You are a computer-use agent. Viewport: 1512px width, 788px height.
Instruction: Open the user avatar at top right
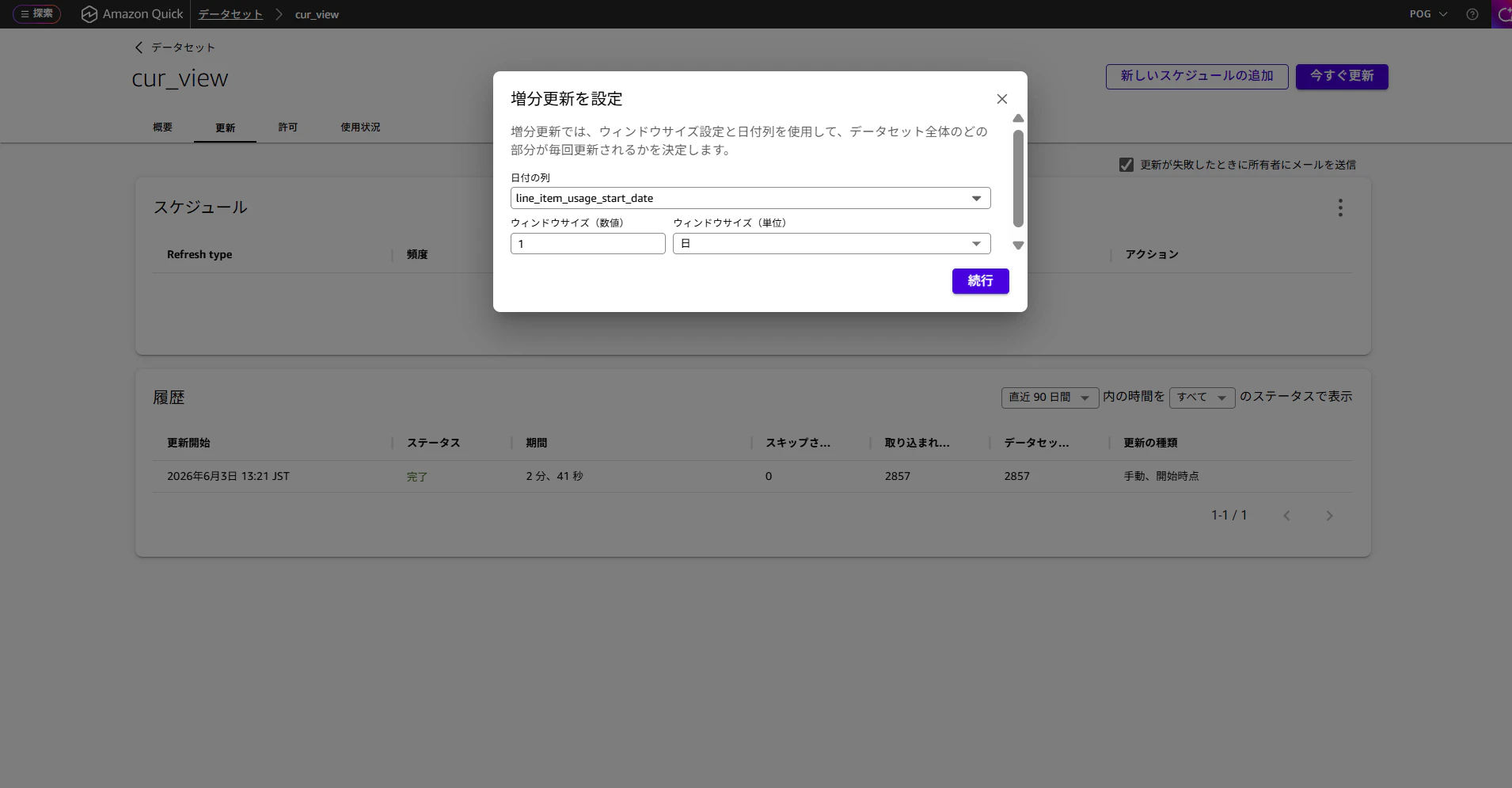(x=1503, y=14)
